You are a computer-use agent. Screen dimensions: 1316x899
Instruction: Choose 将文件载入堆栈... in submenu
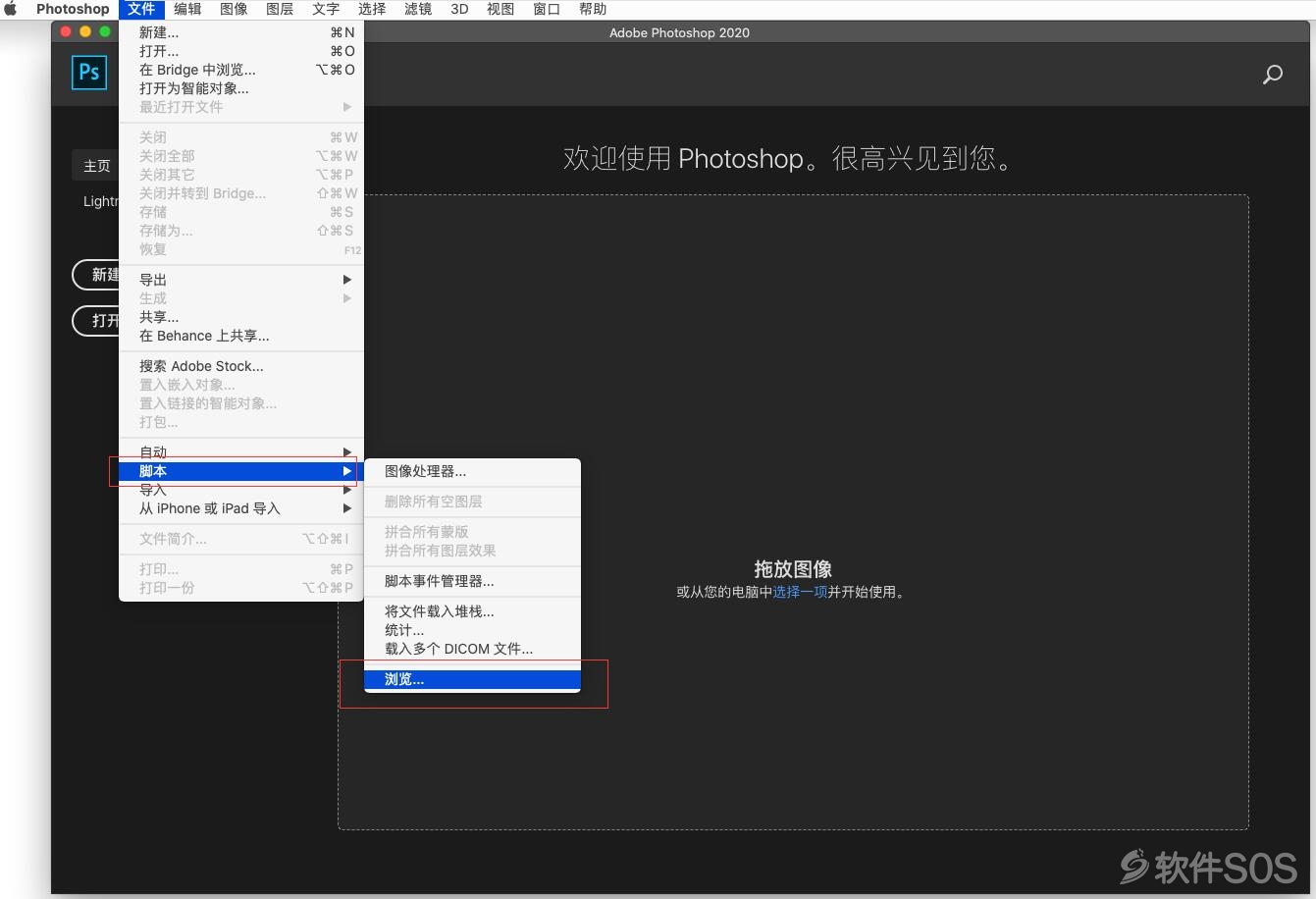click(x=472, y=611)
